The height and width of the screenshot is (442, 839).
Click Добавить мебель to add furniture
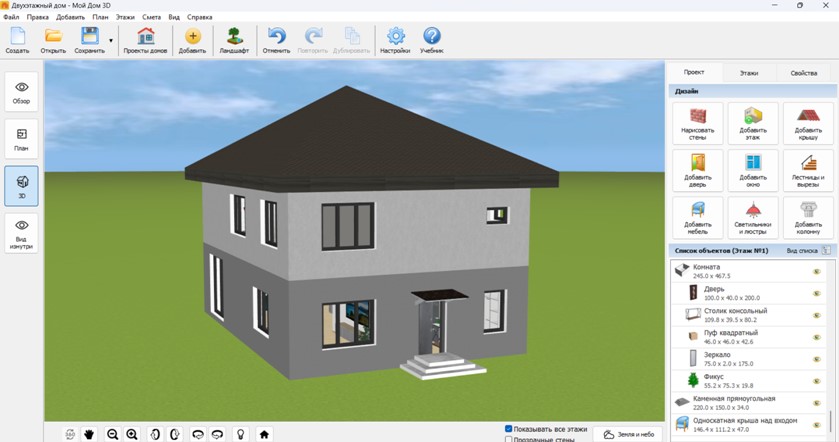(x=698, y=218)
